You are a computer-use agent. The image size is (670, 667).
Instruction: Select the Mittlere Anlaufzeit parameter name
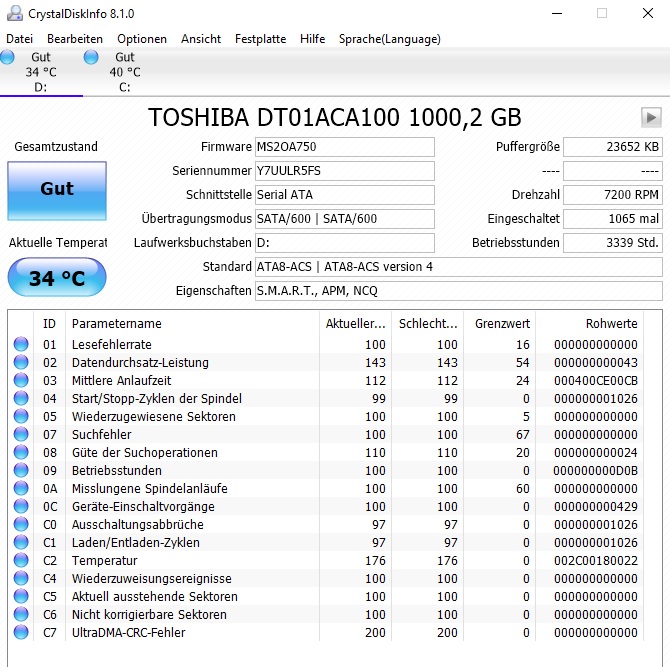121,380
